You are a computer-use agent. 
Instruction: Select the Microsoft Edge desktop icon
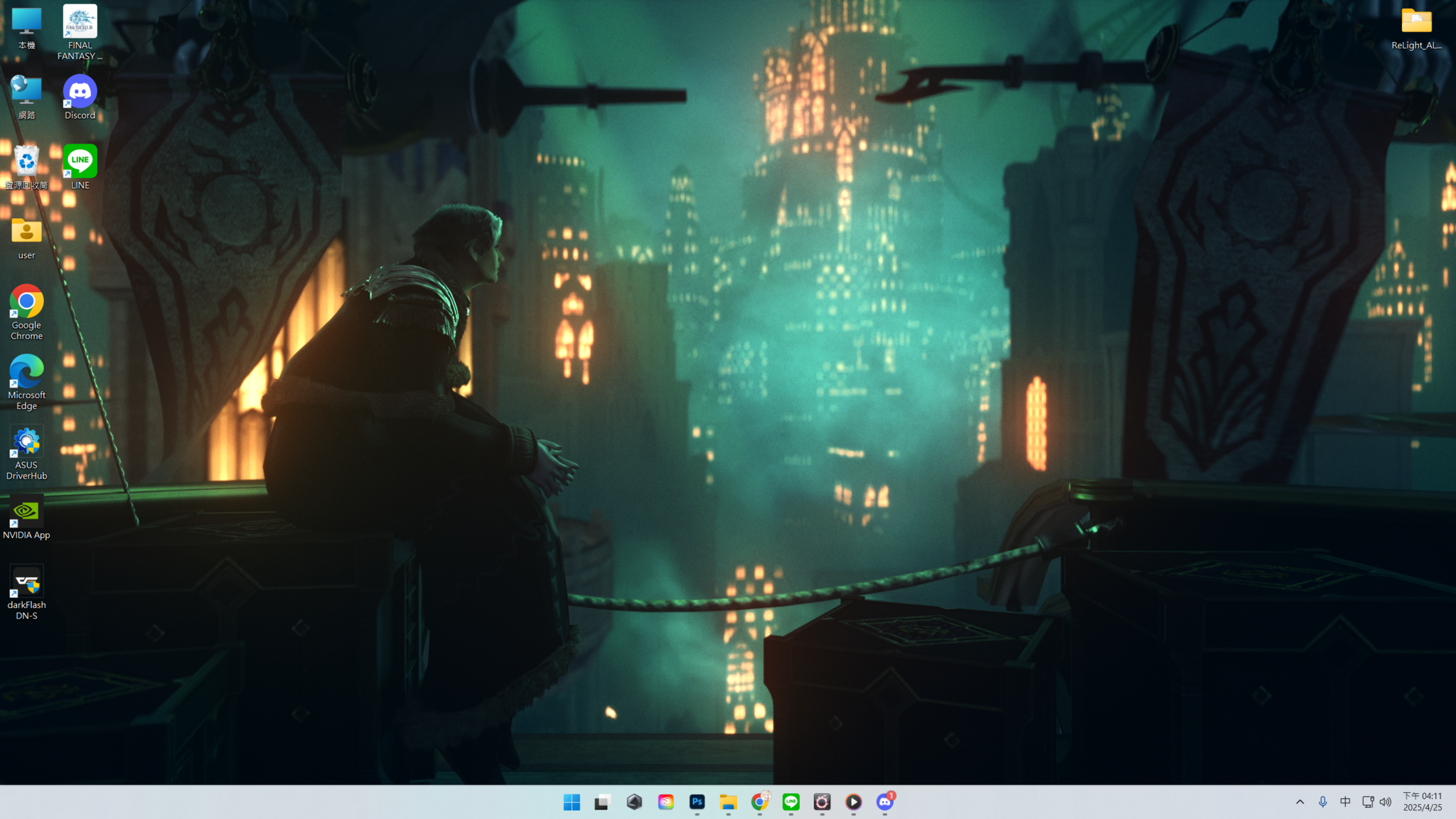[x=26, y=382]
